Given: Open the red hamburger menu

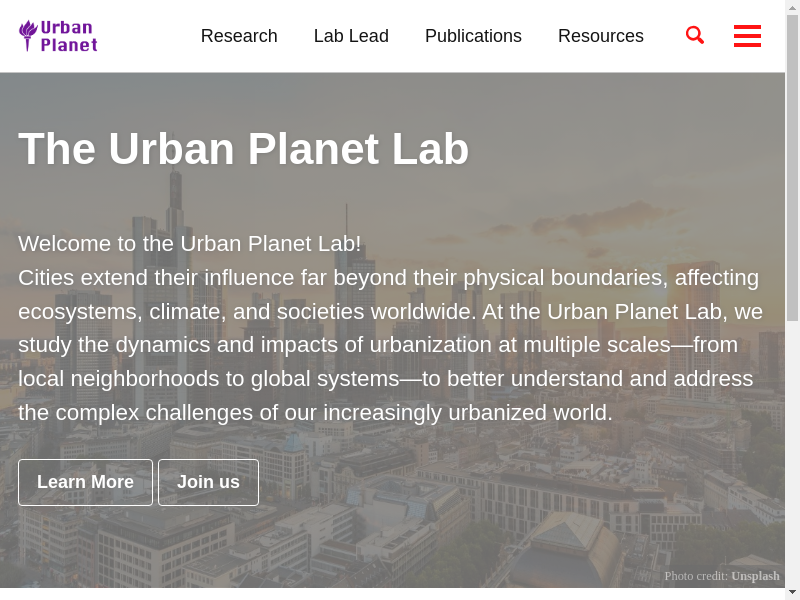Looking at the screenshot, I should 747,36.
